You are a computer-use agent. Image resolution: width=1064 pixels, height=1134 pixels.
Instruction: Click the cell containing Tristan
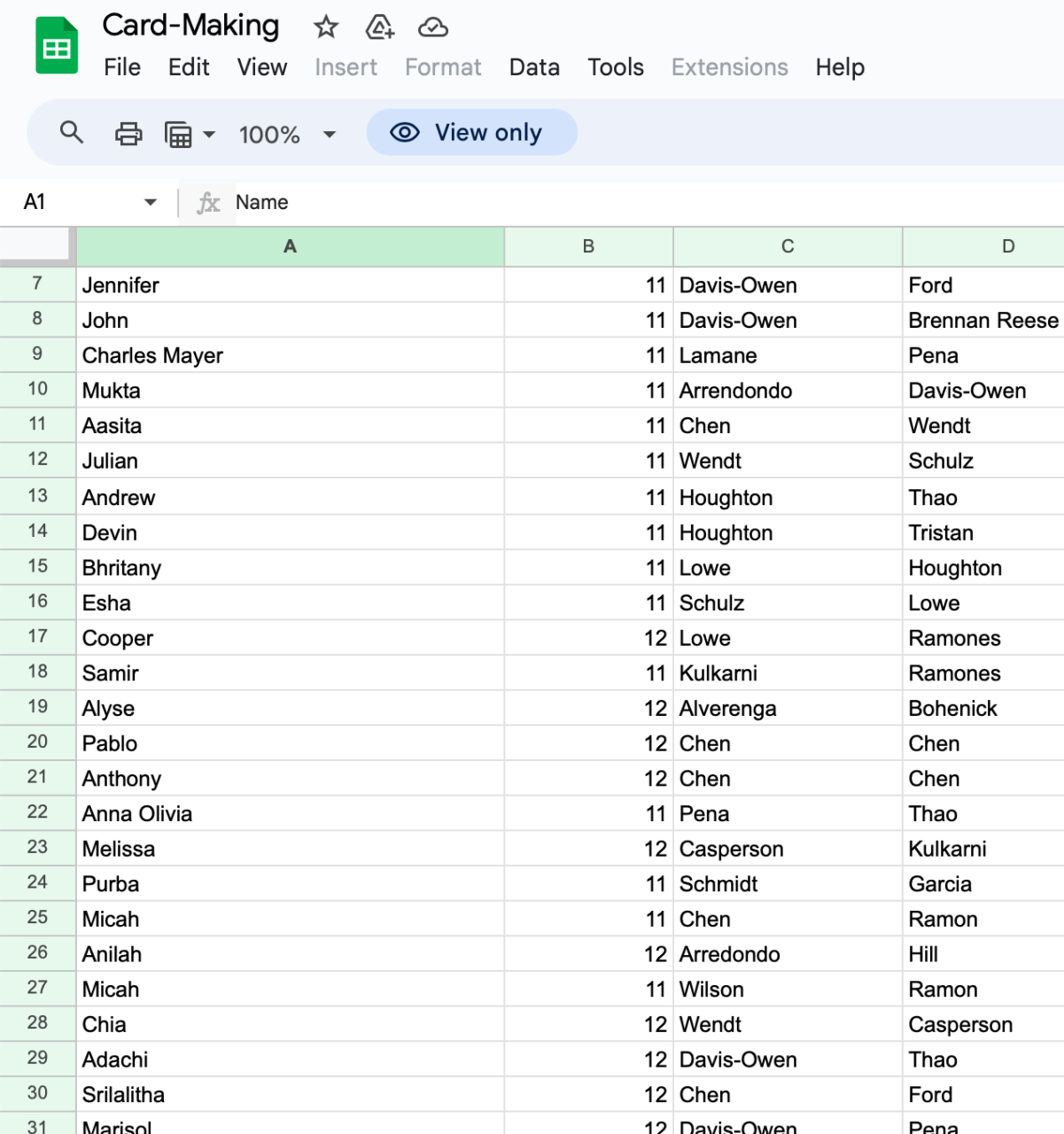[x=983, y=532]
